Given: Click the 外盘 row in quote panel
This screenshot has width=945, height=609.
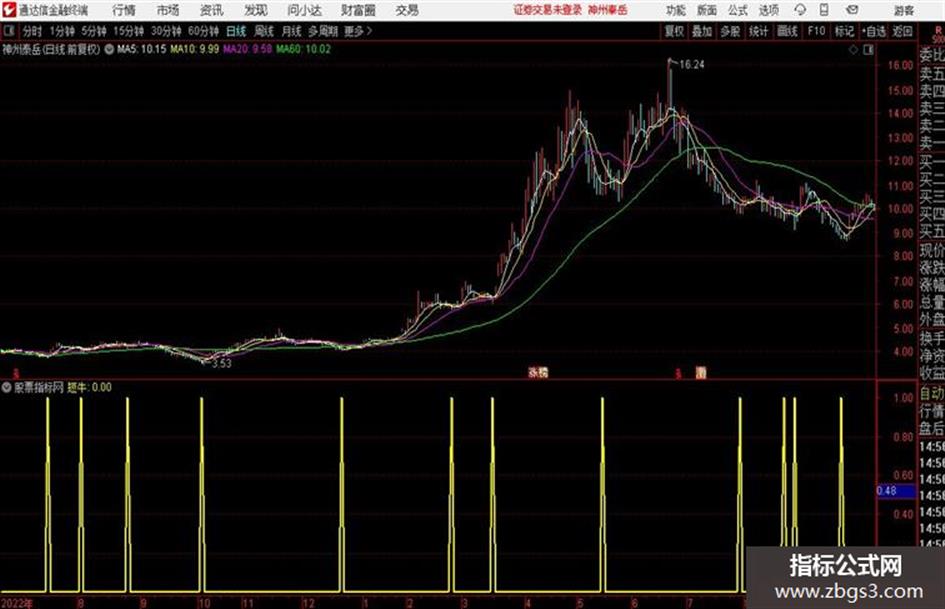Looking at the screenshot, I should [932, 320].
